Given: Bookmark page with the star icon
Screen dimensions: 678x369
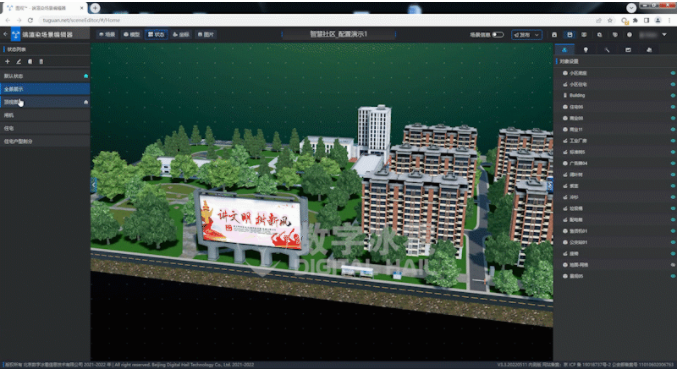Looking at the screenshot, I should coord(610,20).
